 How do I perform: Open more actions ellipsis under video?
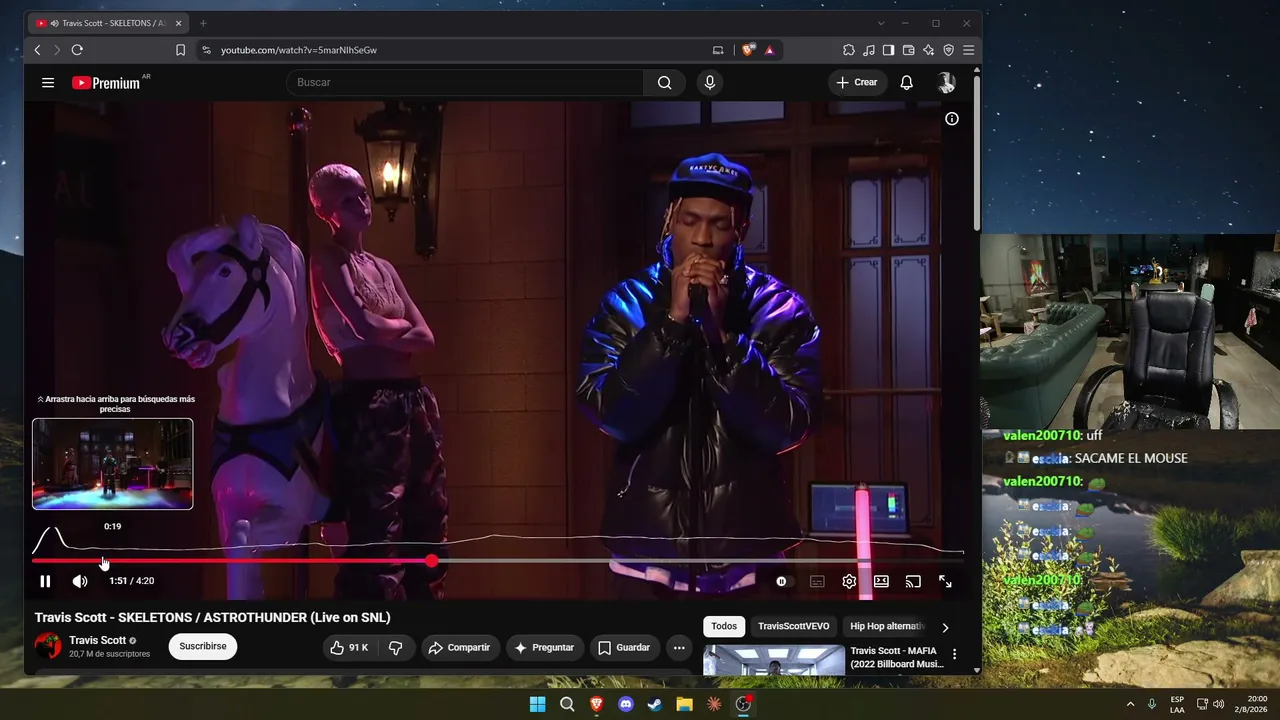[679, 648]
